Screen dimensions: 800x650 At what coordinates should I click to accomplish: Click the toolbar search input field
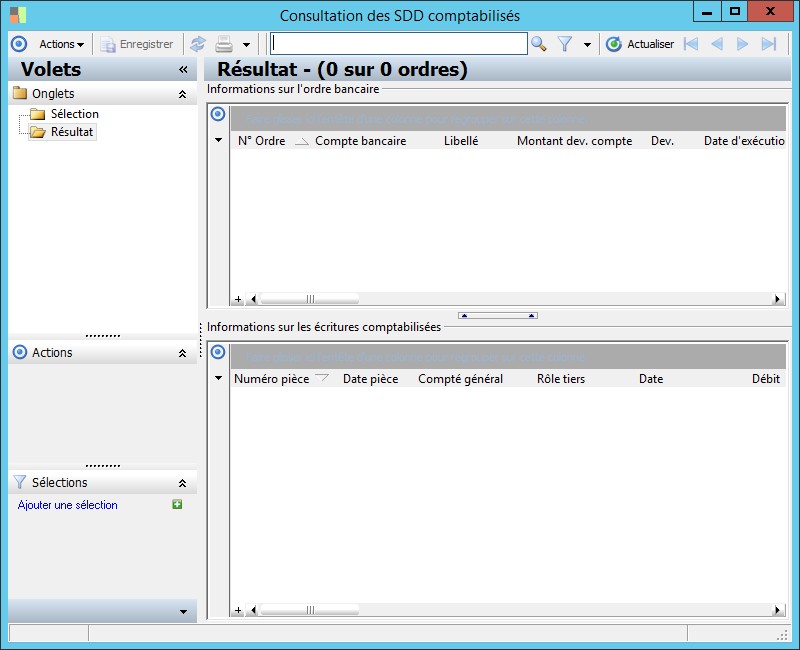point(398,44)
